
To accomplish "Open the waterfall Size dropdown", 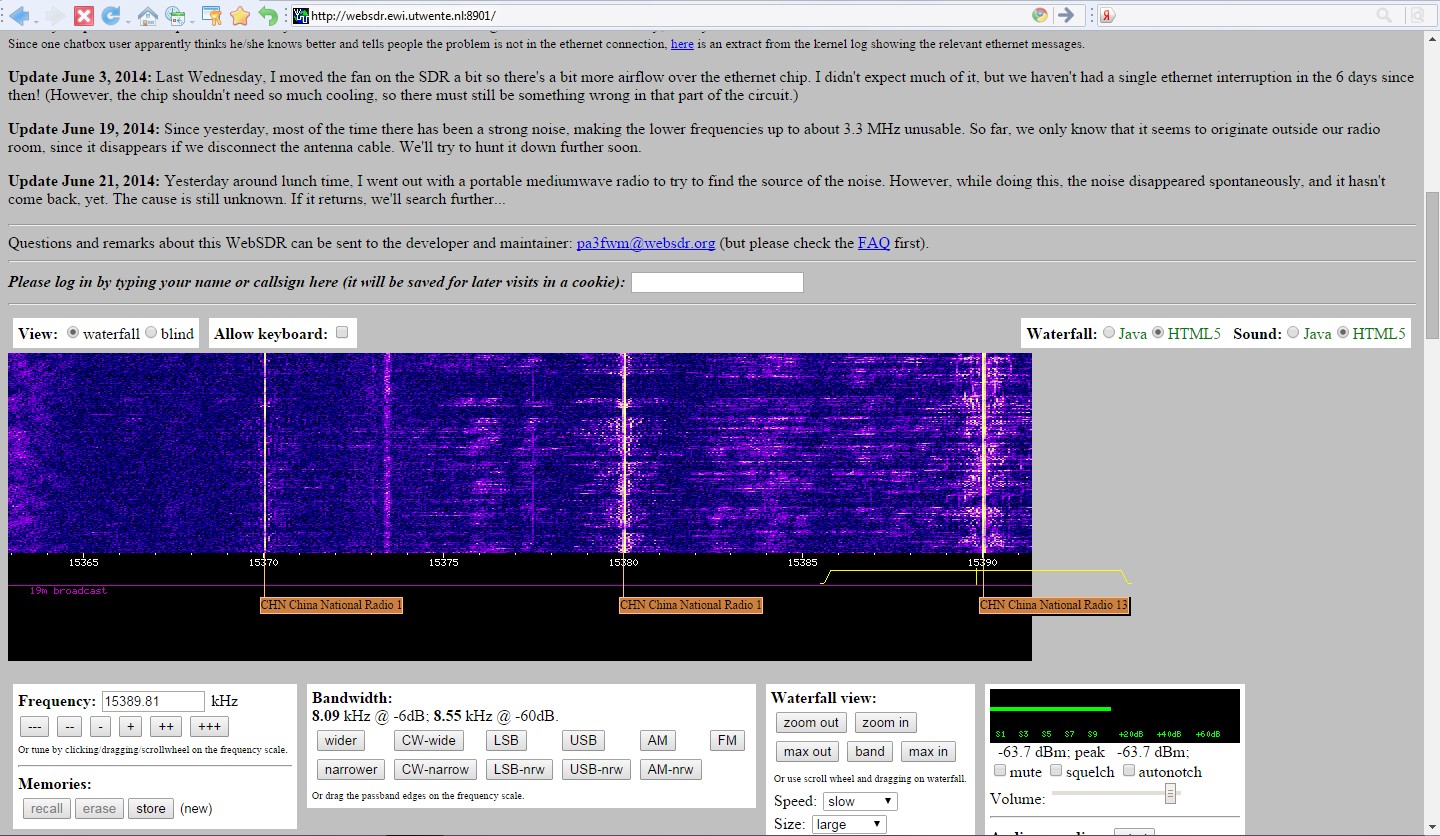I will 850,824.
